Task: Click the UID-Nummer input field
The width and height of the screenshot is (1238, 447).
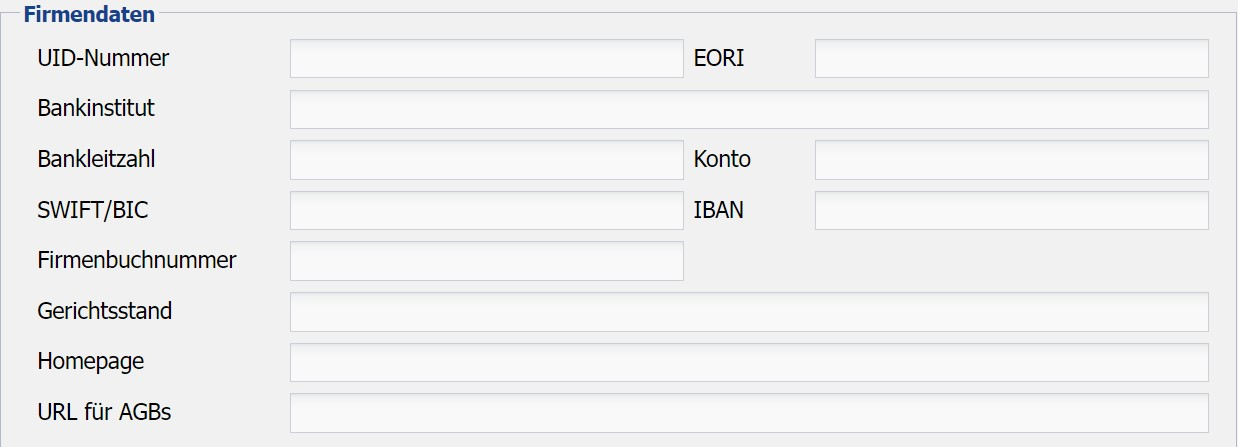Action: 486,59
